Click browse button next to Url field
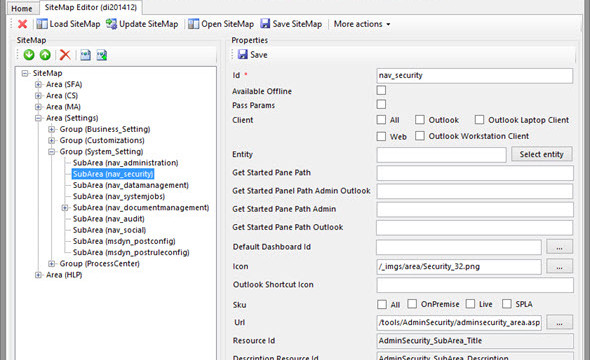 point(560,322)
